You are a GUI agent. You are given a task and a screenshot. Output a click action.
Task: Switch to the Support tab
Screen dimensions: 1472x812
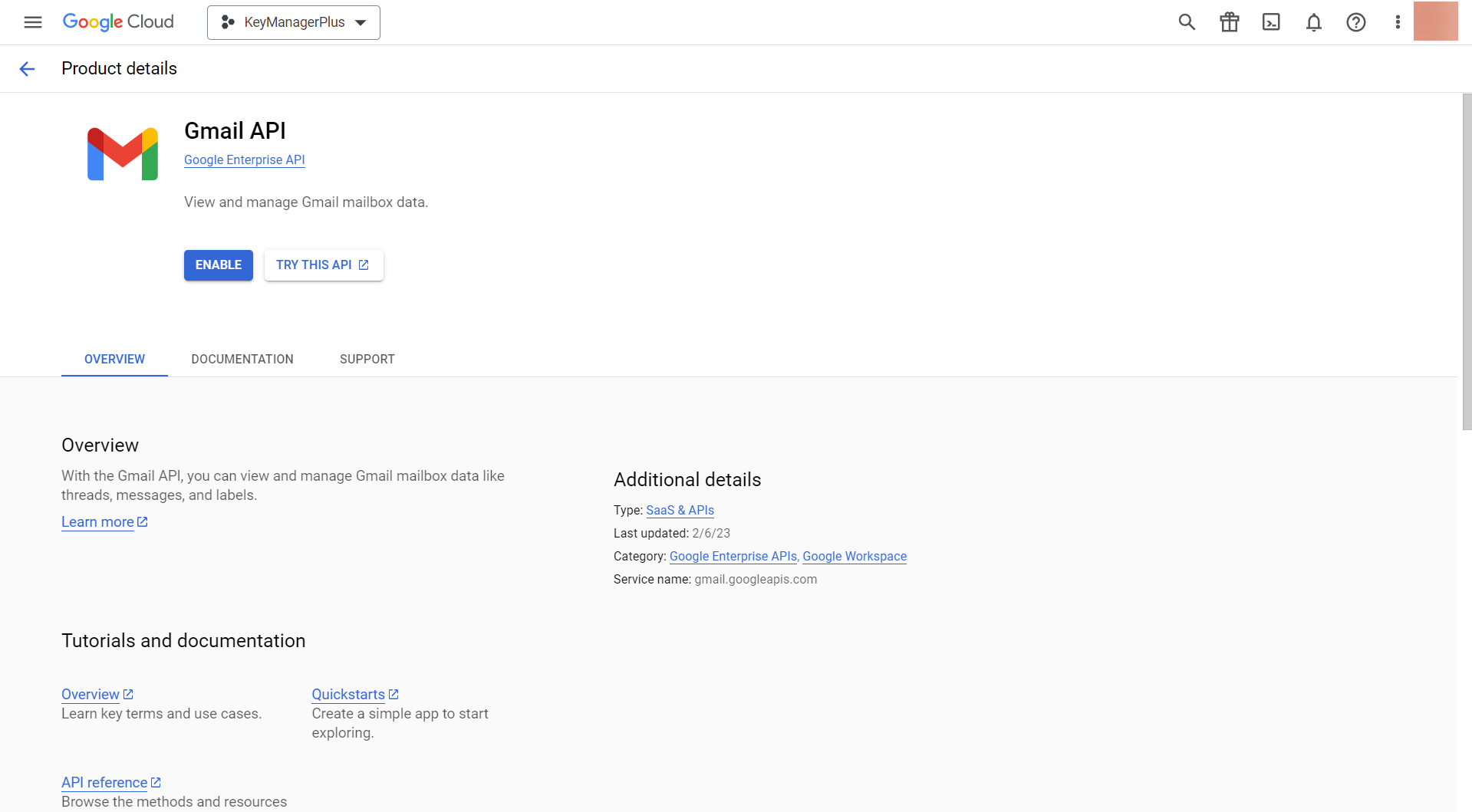(x=367, y=359)
